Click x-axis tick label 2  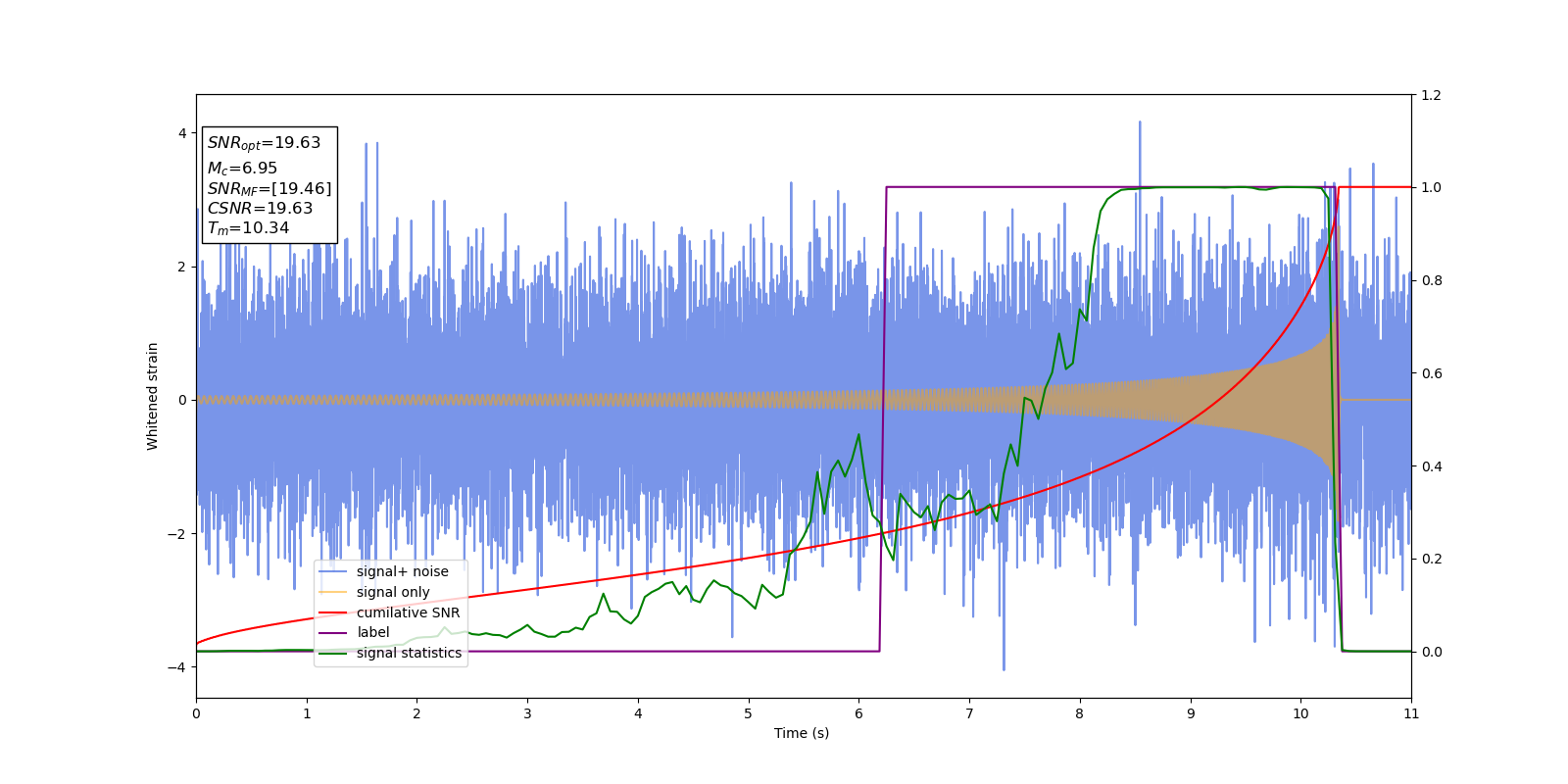(x=416, y=713)
